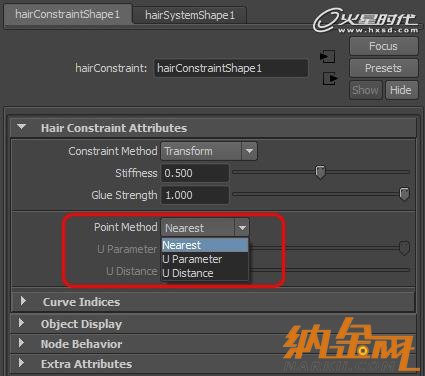Click the Focus button
Viewport: 425px width, 376px height.
click(x=383, y=46)
